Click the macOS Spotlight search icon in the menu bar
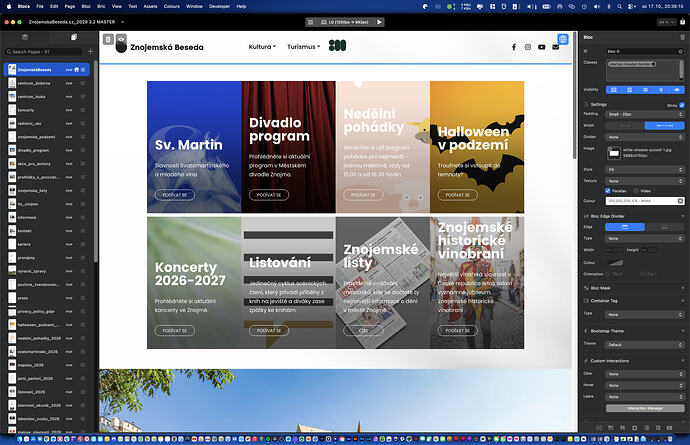The width and height of the screenshot is (690, 445). [620, 7]
